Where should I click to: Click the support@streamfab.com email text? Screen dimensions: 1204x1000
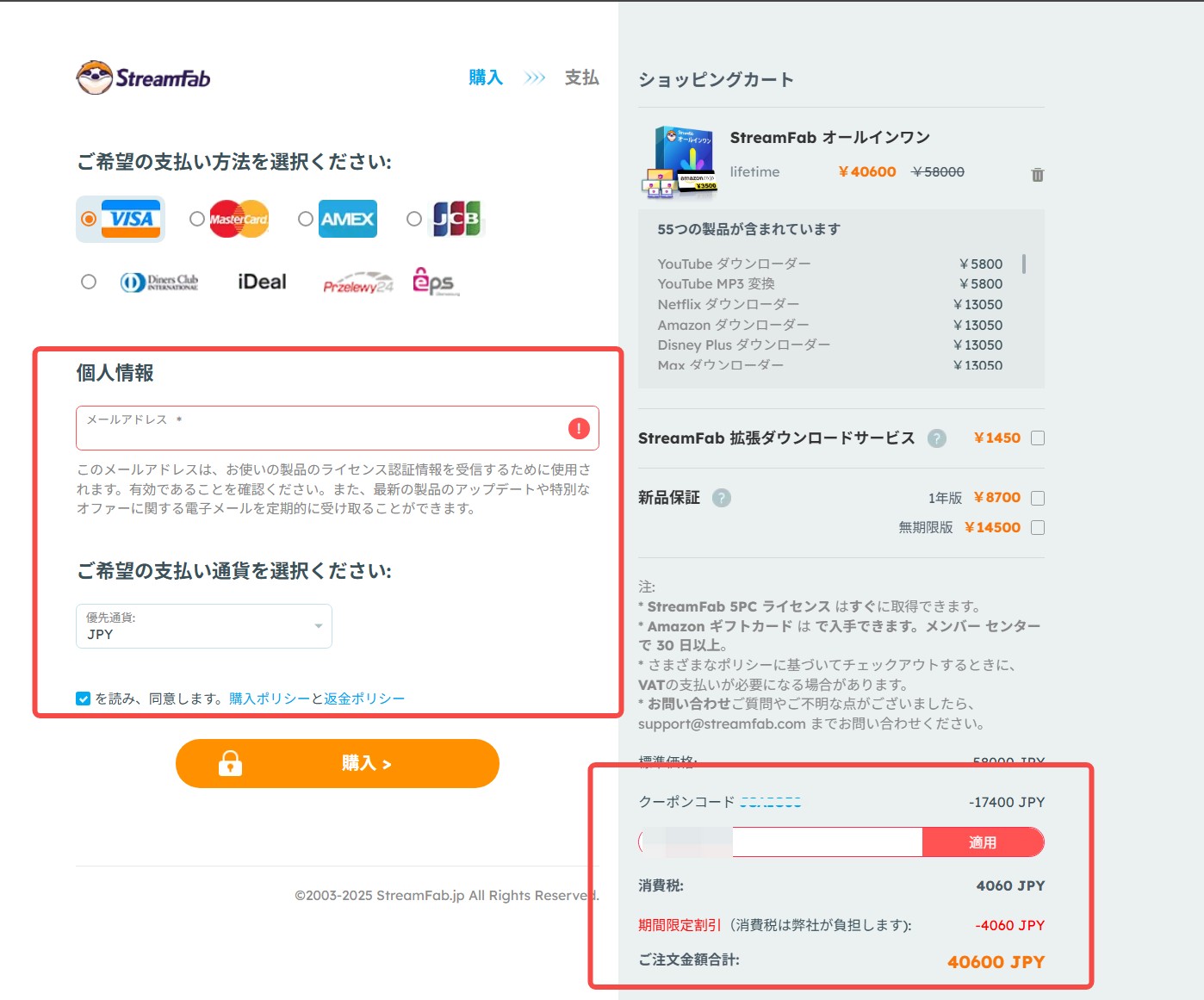click(722, 724)
